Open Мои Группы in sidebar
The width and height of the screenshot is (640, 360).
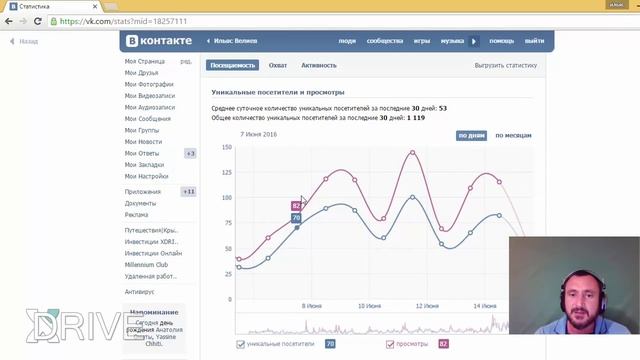(142, 130)
